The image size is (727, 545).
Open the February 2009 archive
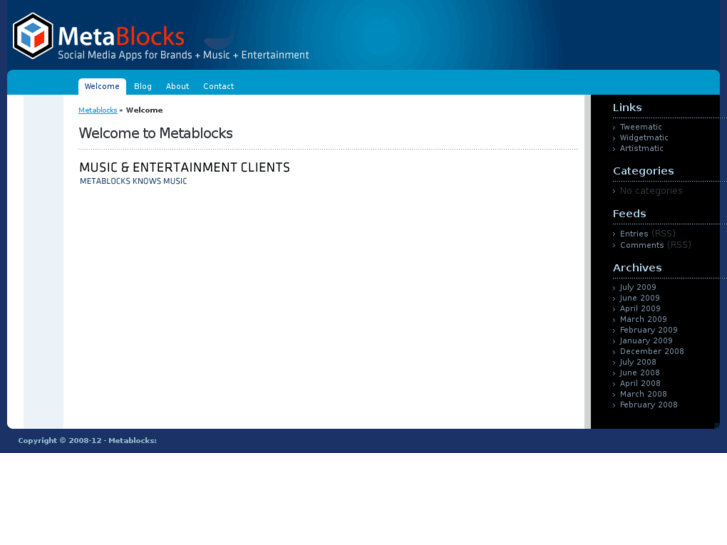(649, 330)
